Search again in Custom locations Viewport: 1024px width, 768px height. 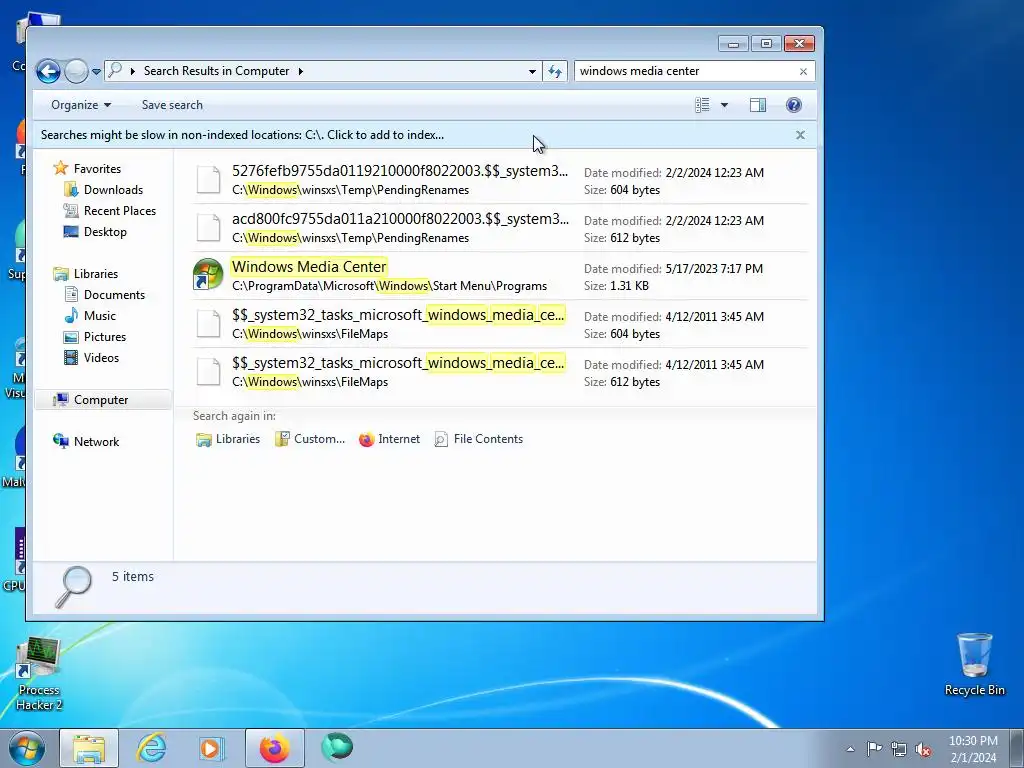click(310, 440)
